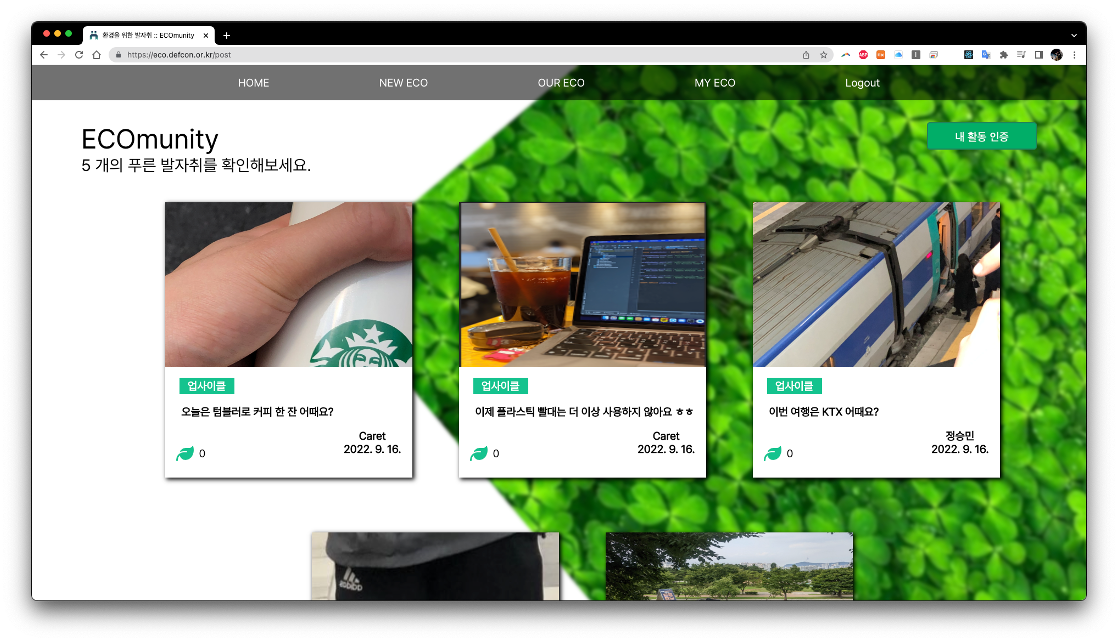1118x642 pixels.
Task: Open the red adblock extension
Action: [863, 55]
